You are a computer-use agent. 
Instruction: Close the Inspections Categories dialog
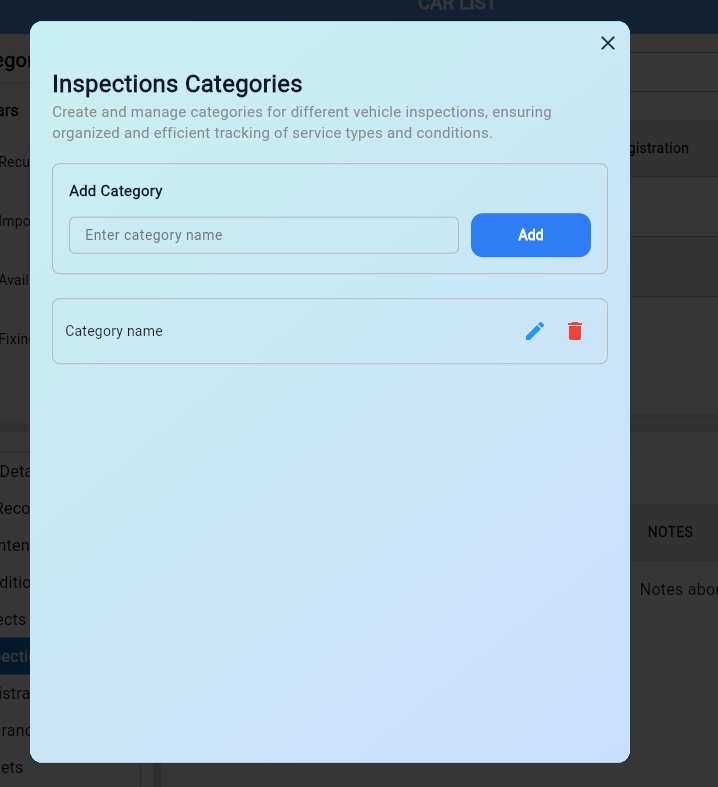607,43
